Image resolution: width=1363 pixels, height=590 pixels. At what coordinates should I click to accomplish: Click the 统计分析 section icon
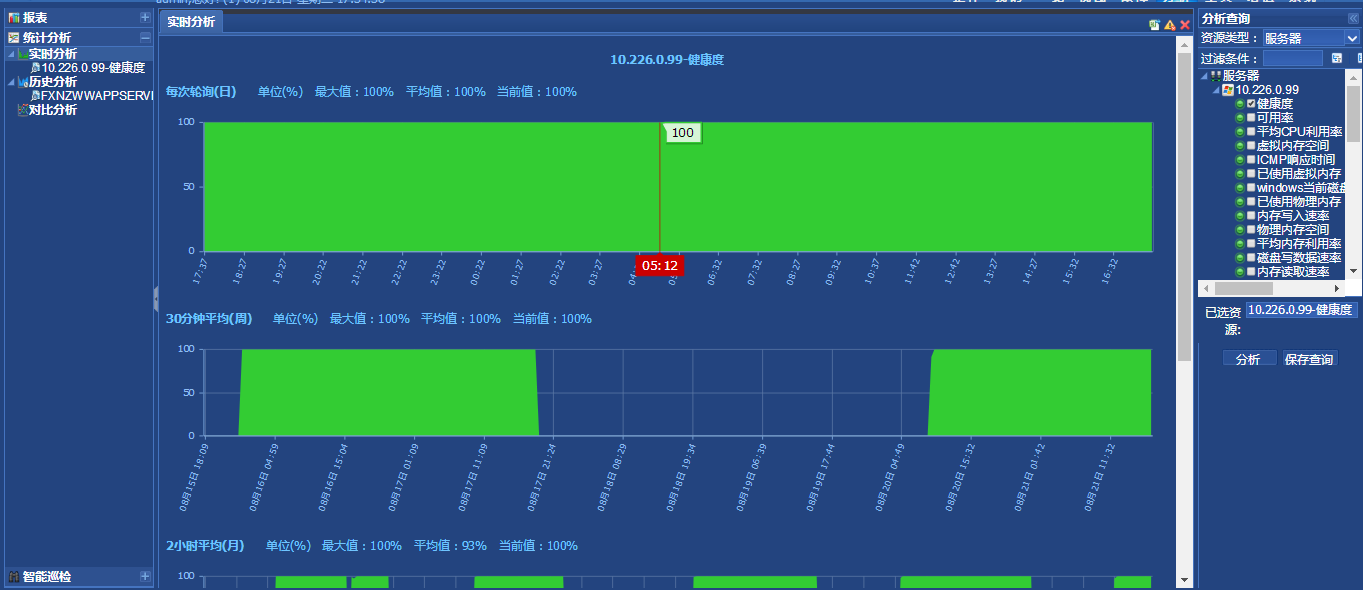(x=14, y=37)
